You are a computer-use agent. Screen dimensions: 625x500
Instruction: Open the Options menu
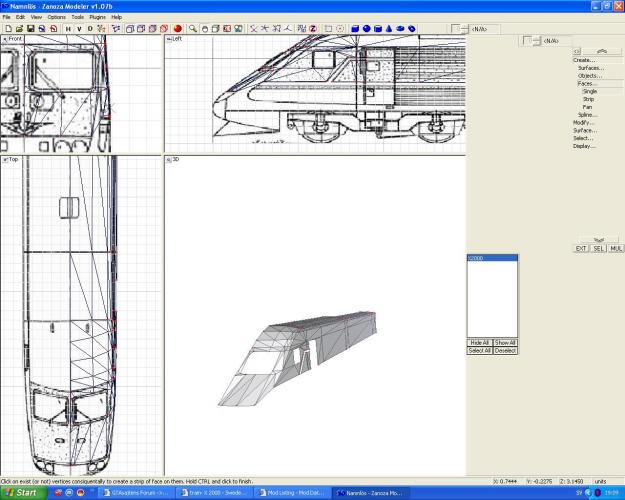point(56,17)
